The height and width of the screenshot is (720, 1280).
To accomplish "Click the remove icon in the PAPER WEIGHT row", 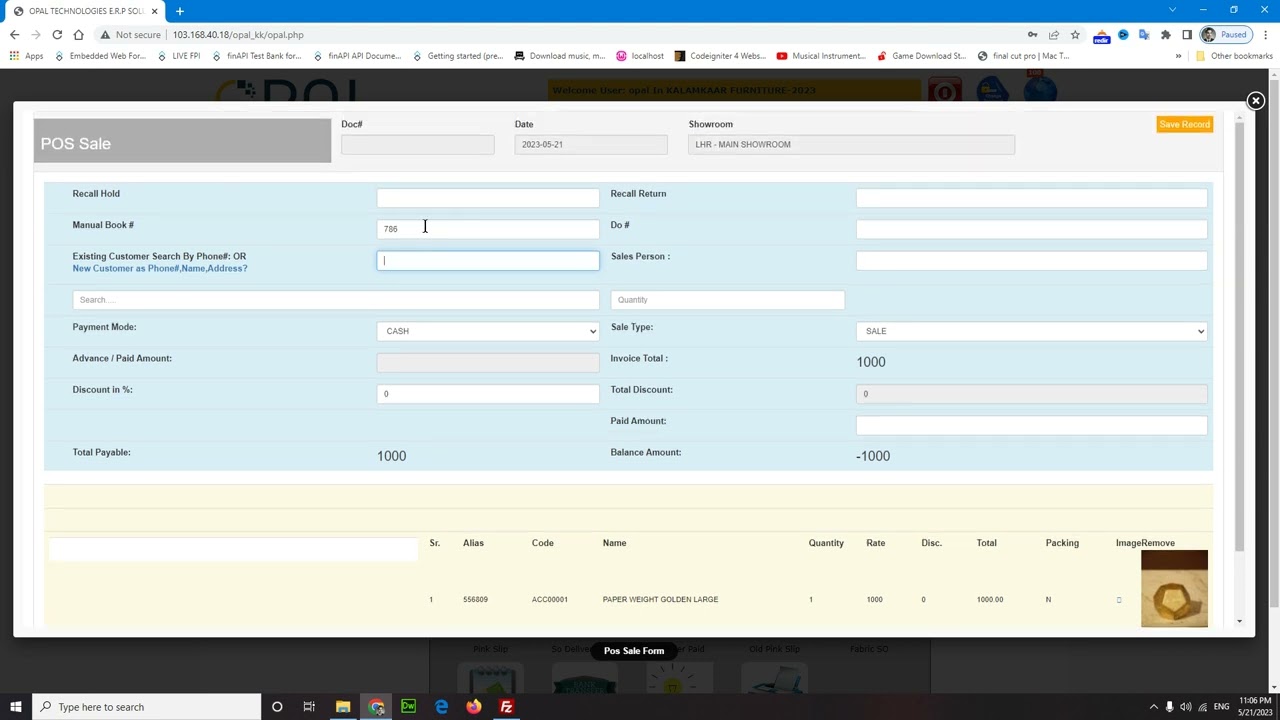I will [1119, 600].
